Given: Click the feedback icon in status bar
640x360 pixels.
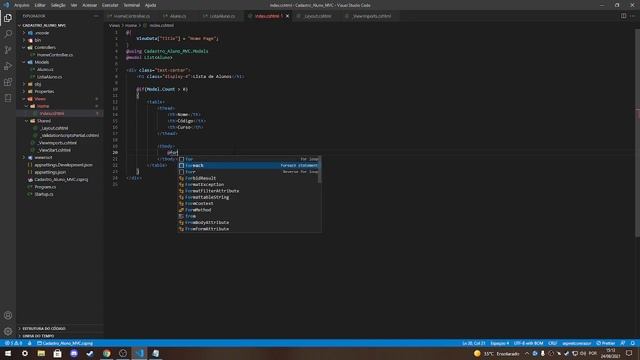Looking at the screenshot, I should pos(623,343).
